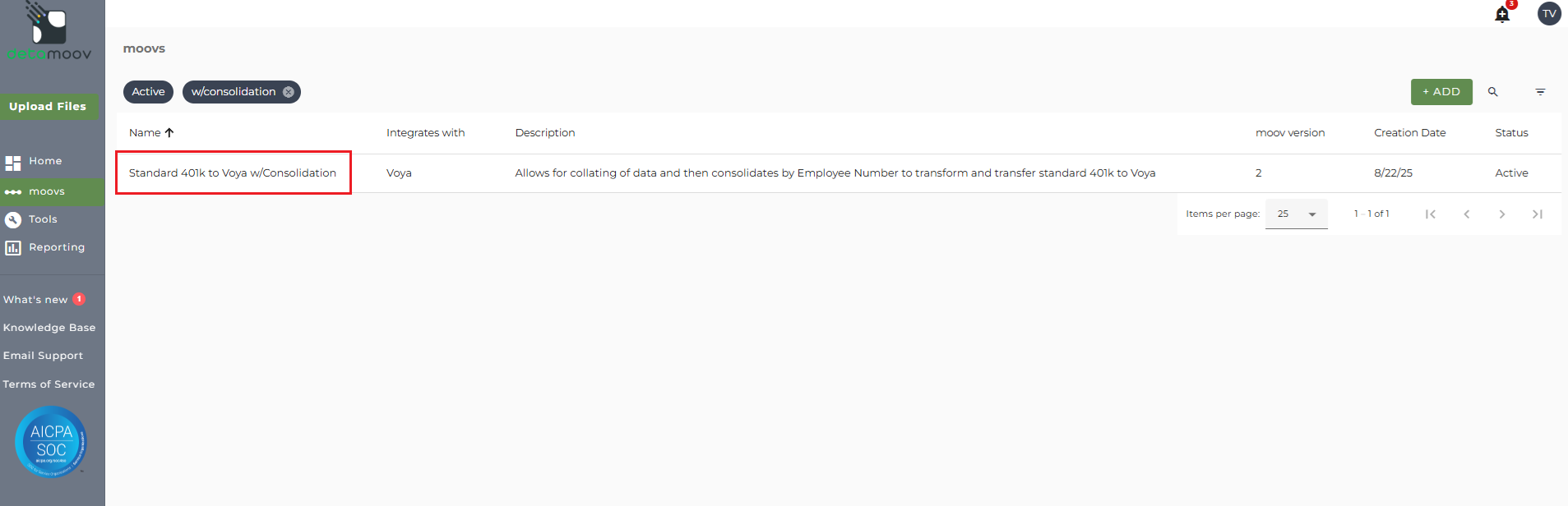Open the items per page dropdown

1296,214
